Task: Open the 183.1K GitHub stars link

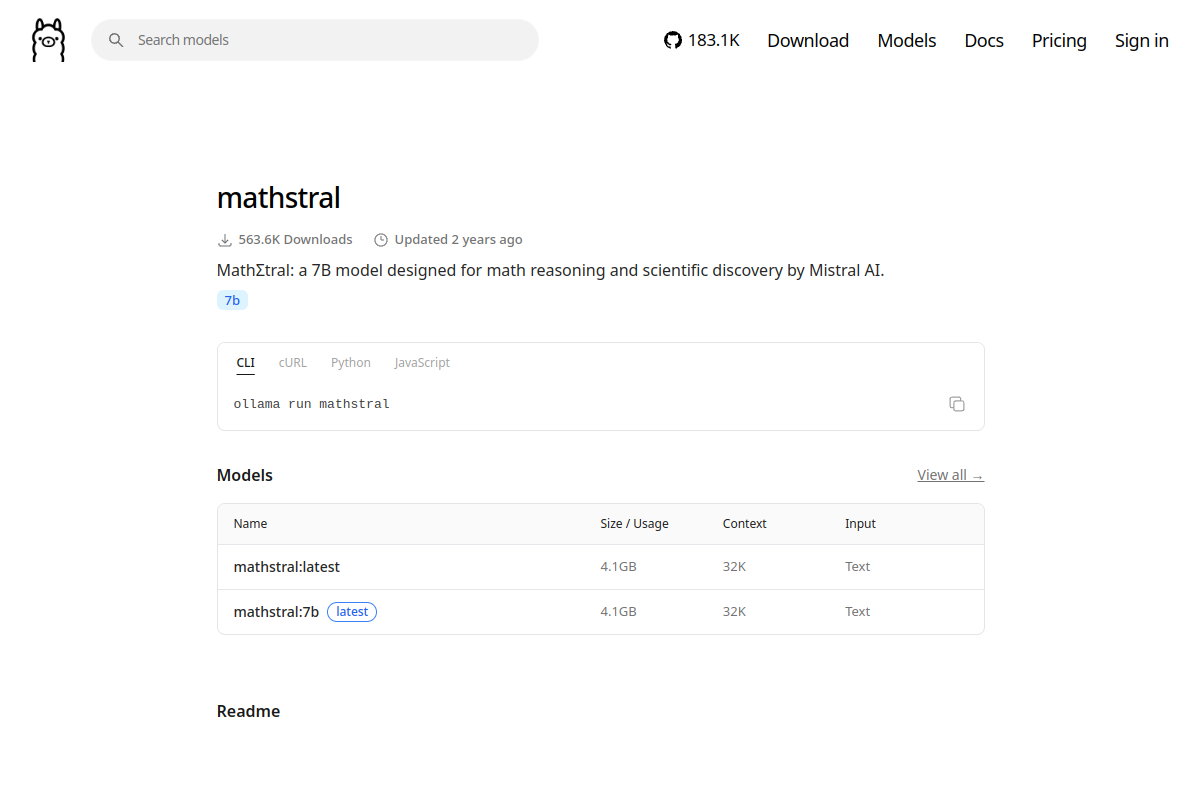Action: [702, 40]
